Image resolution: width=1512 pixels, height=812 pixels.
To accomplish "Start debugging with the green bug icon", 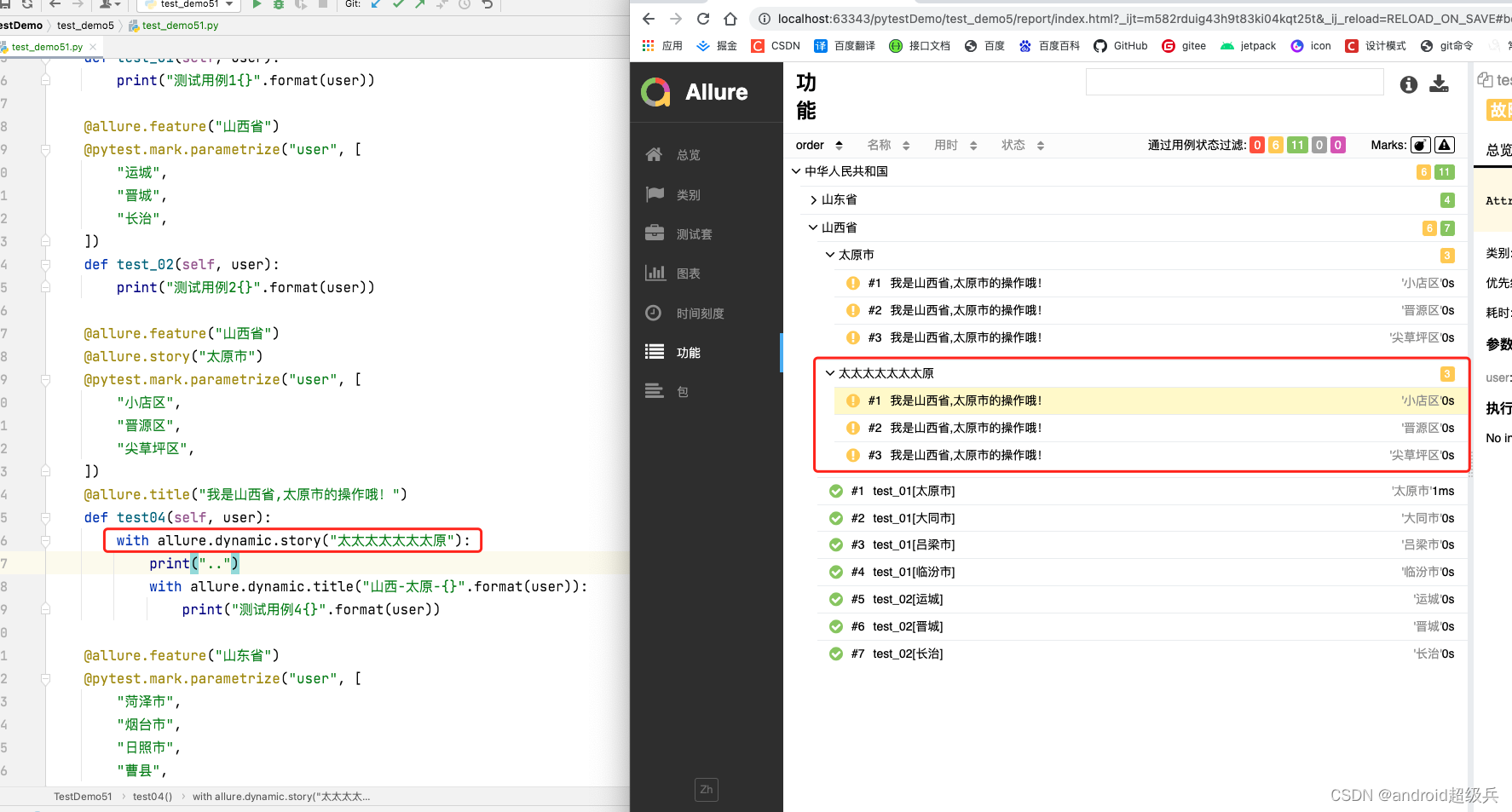I will point(278,4).
